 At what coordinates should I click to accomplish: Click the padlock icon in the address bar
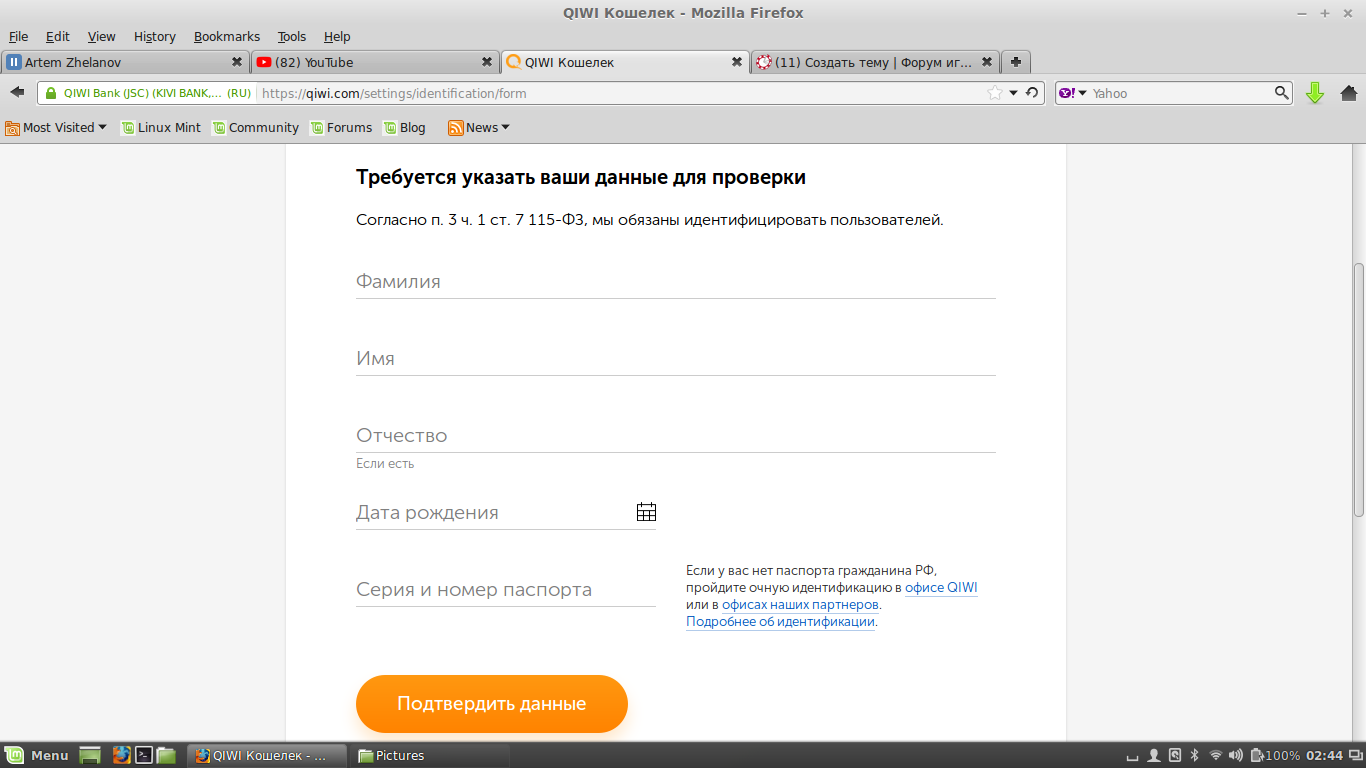[50, 93]
